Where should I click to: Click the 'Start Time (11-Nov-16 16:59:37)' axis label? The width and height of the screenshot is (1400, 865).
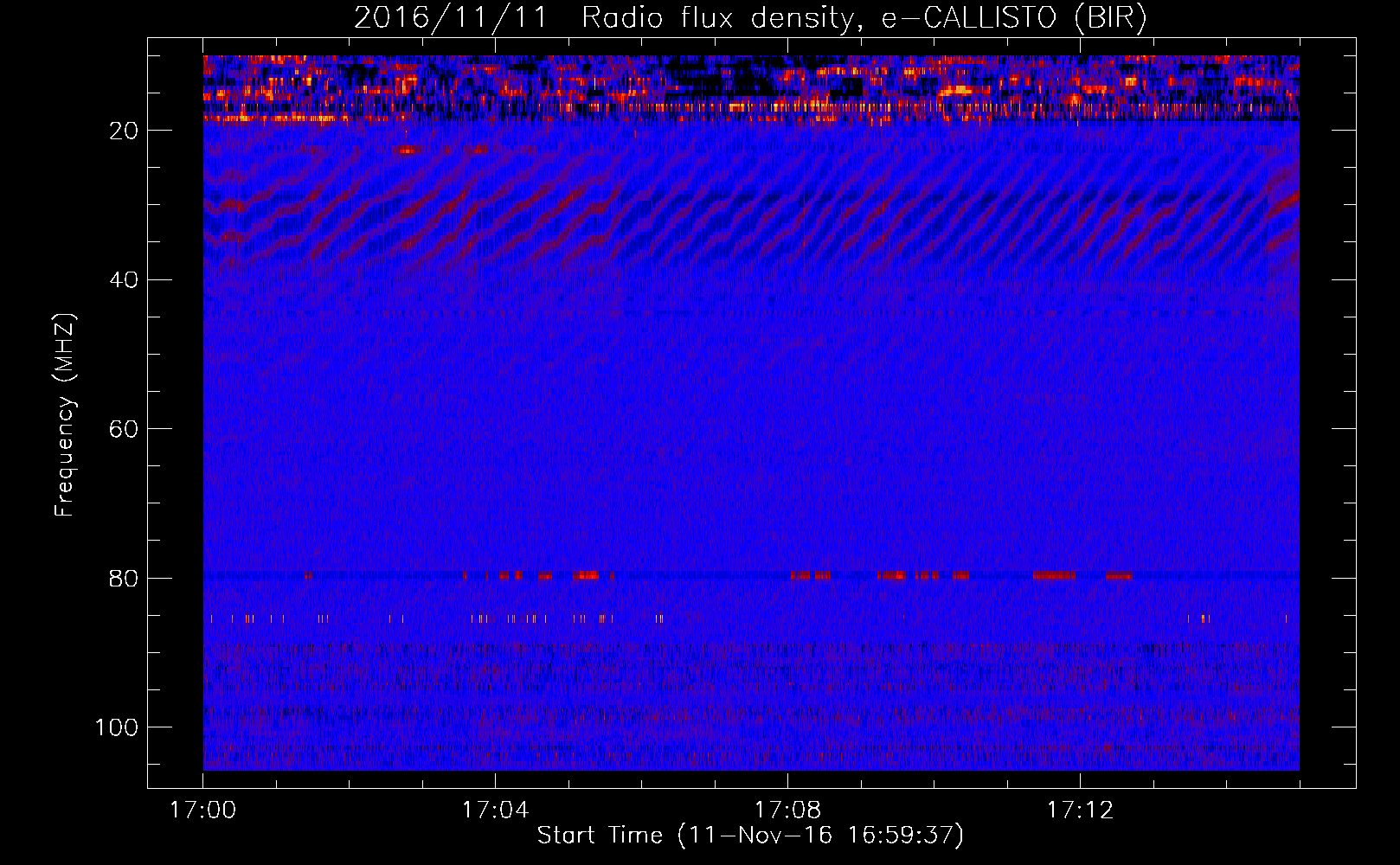tap(750, 836)
